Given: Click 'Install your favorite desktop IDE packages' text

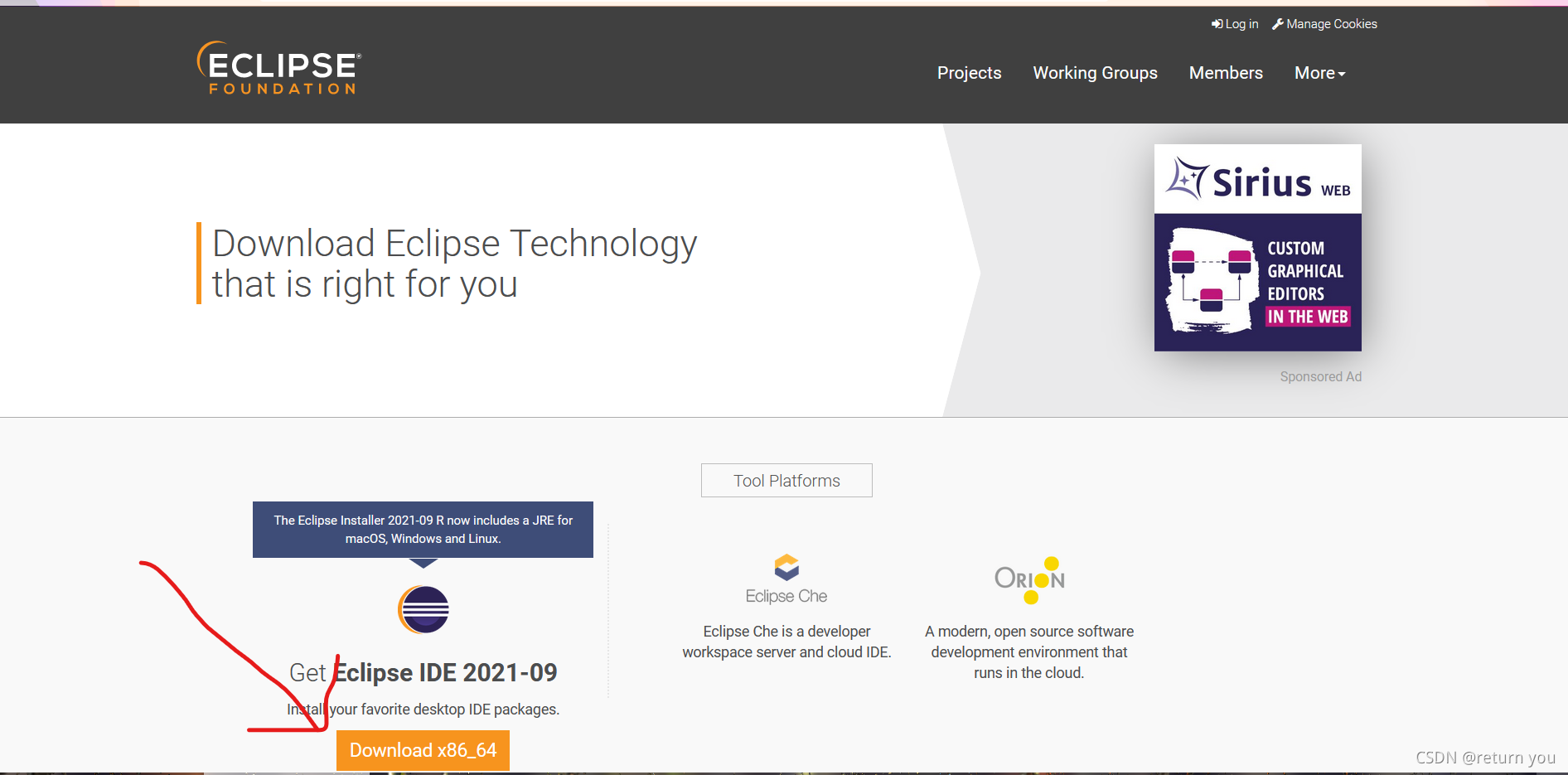Looking at the screenshot, I should [423, 710].
